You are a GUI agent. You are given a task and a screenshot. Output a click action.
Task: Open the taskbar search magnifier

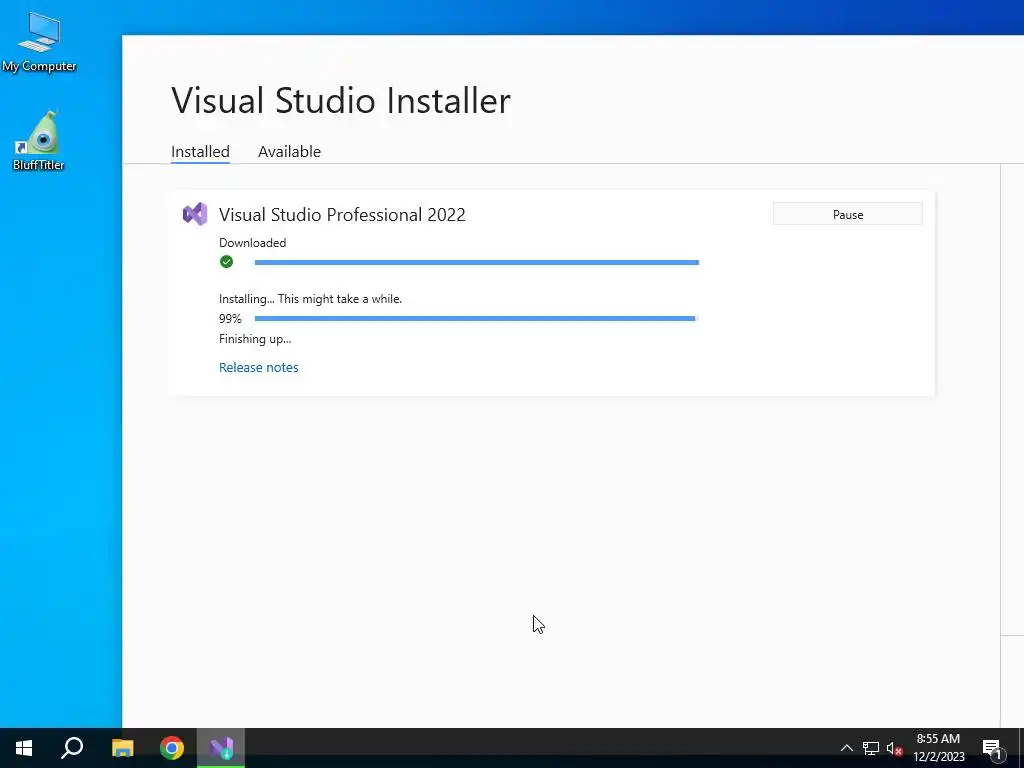(72, 748)
